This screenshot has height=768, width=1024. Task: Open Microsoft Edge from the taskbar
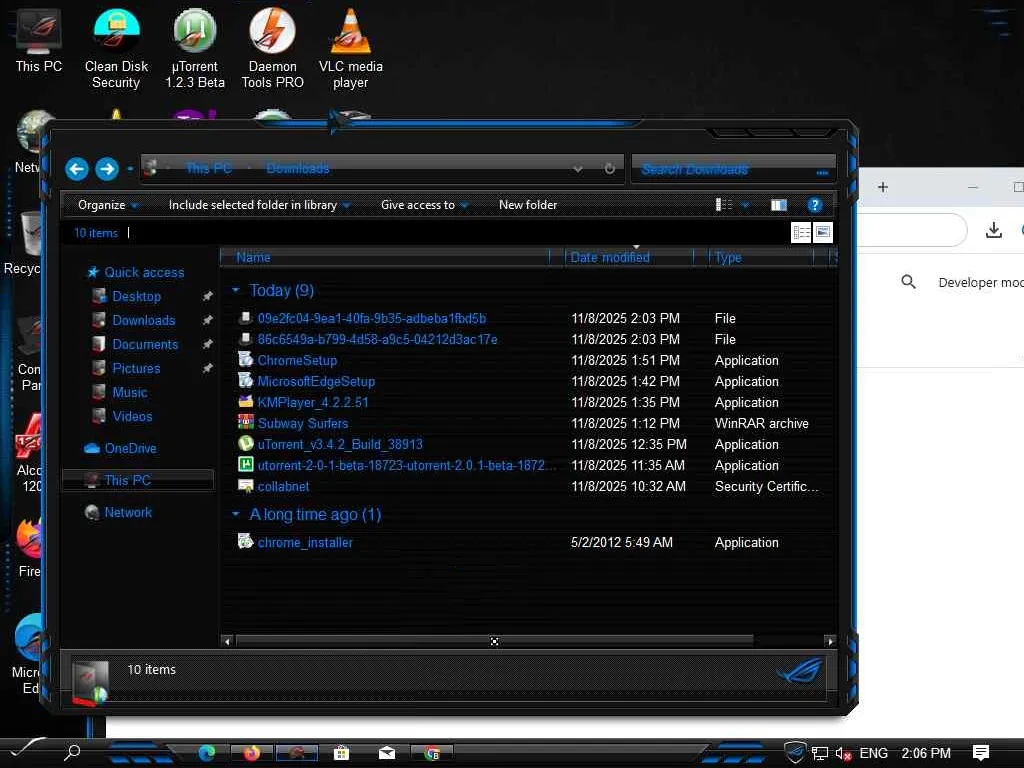point(207,753)
